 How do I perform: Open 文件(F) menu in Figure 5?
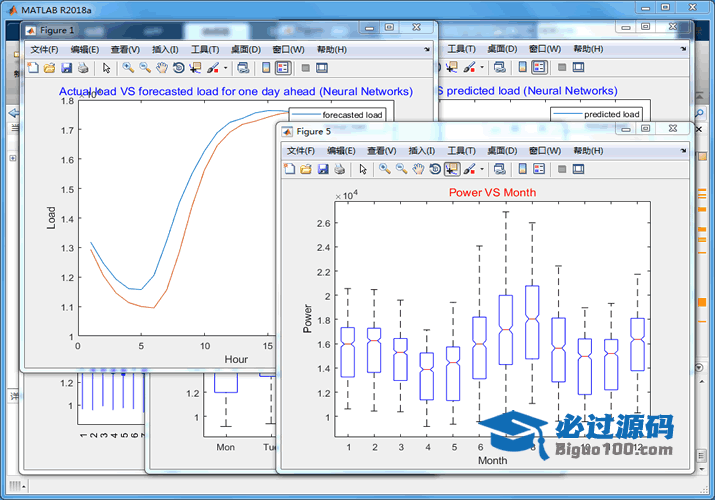[301, 150]
